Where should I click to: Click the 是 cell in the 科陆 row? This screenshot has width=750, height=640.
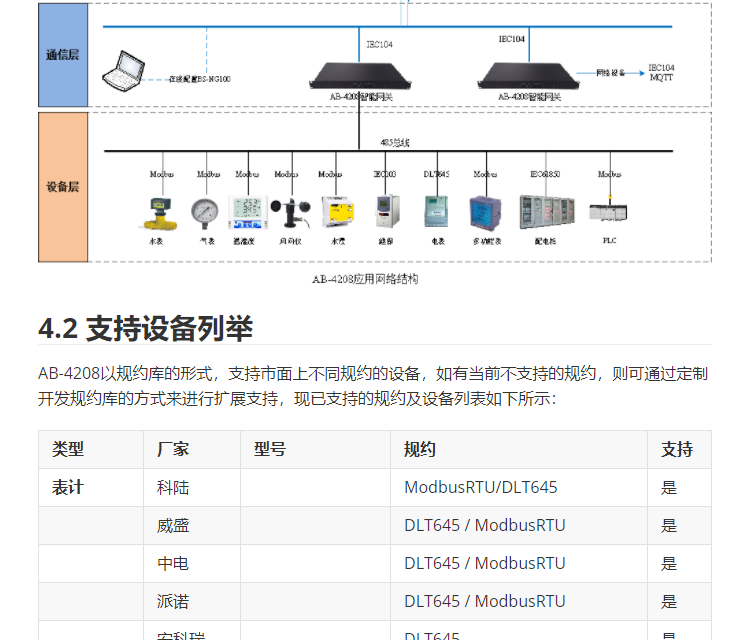coord(679,487)
